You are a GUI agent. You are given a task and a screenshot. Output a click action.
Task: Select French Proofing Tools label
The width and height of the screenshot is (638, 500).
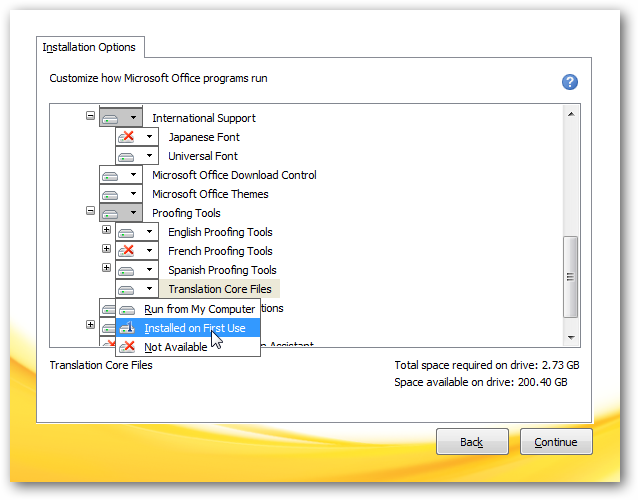tap(220, 251)
